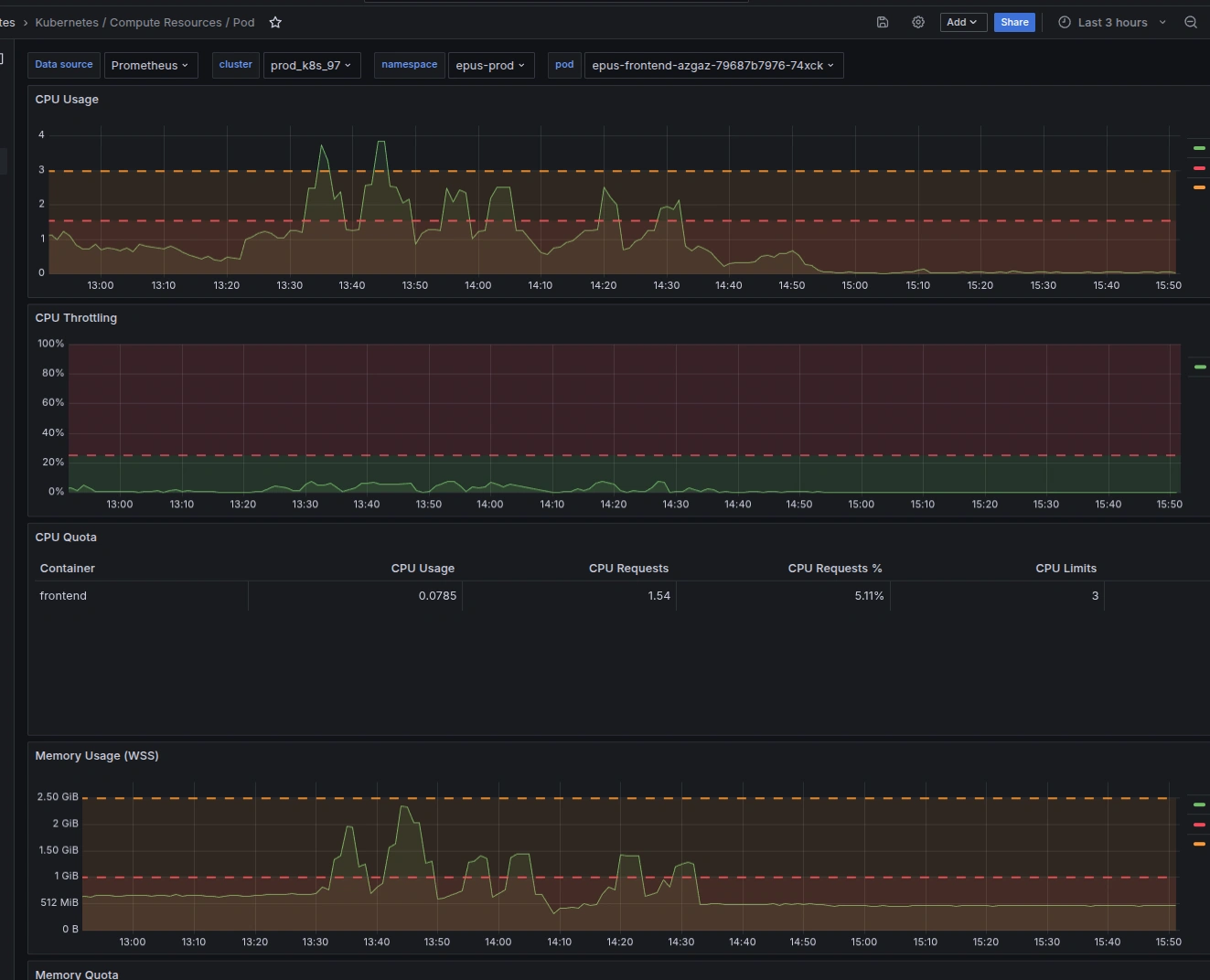Mark dashboard as favorite with star icon
This screenshot has height=980, width=1210.
[x=275, y=23]
